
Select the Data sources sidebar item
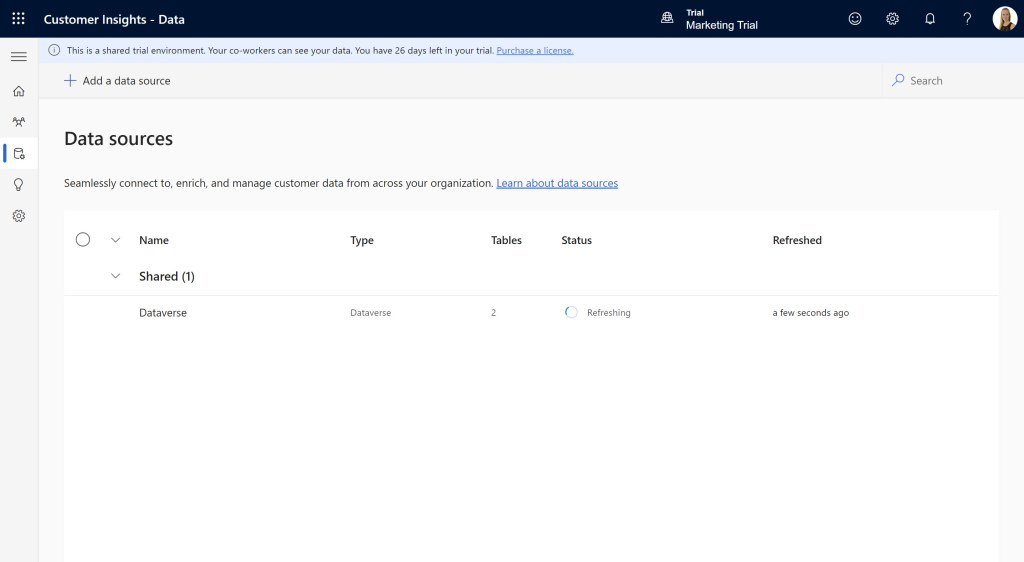(x=18, y=153)
